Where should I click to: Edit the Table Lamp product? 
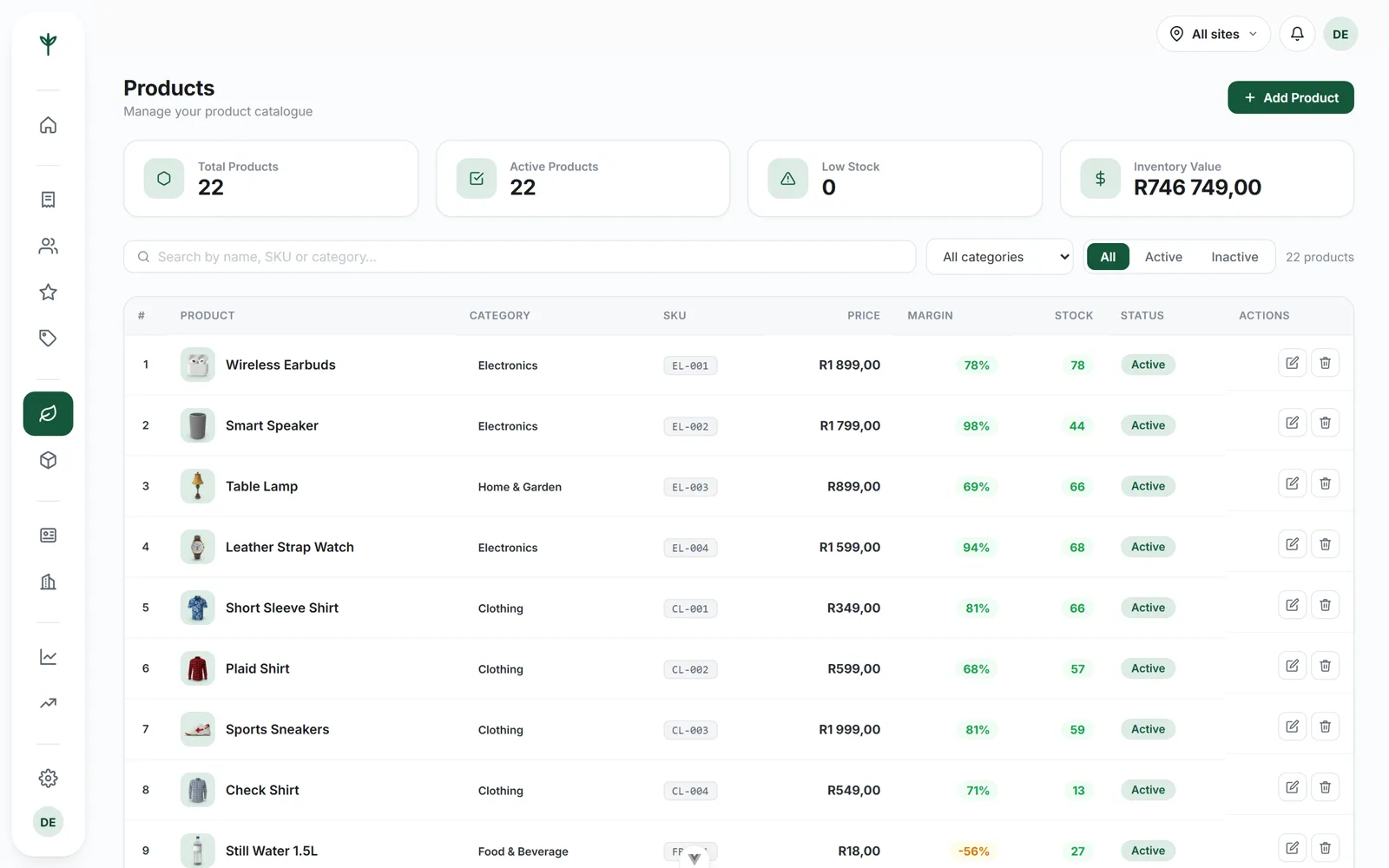tap(1292, 483)
